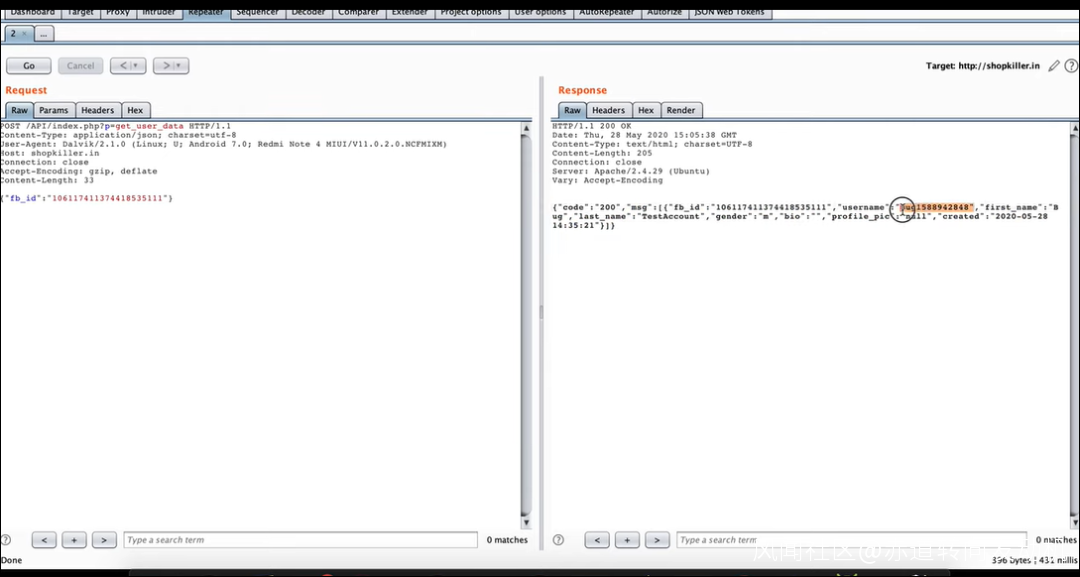
Task: Open new Repeater tab with ellipsis tab
Action: tap(45, 34)
